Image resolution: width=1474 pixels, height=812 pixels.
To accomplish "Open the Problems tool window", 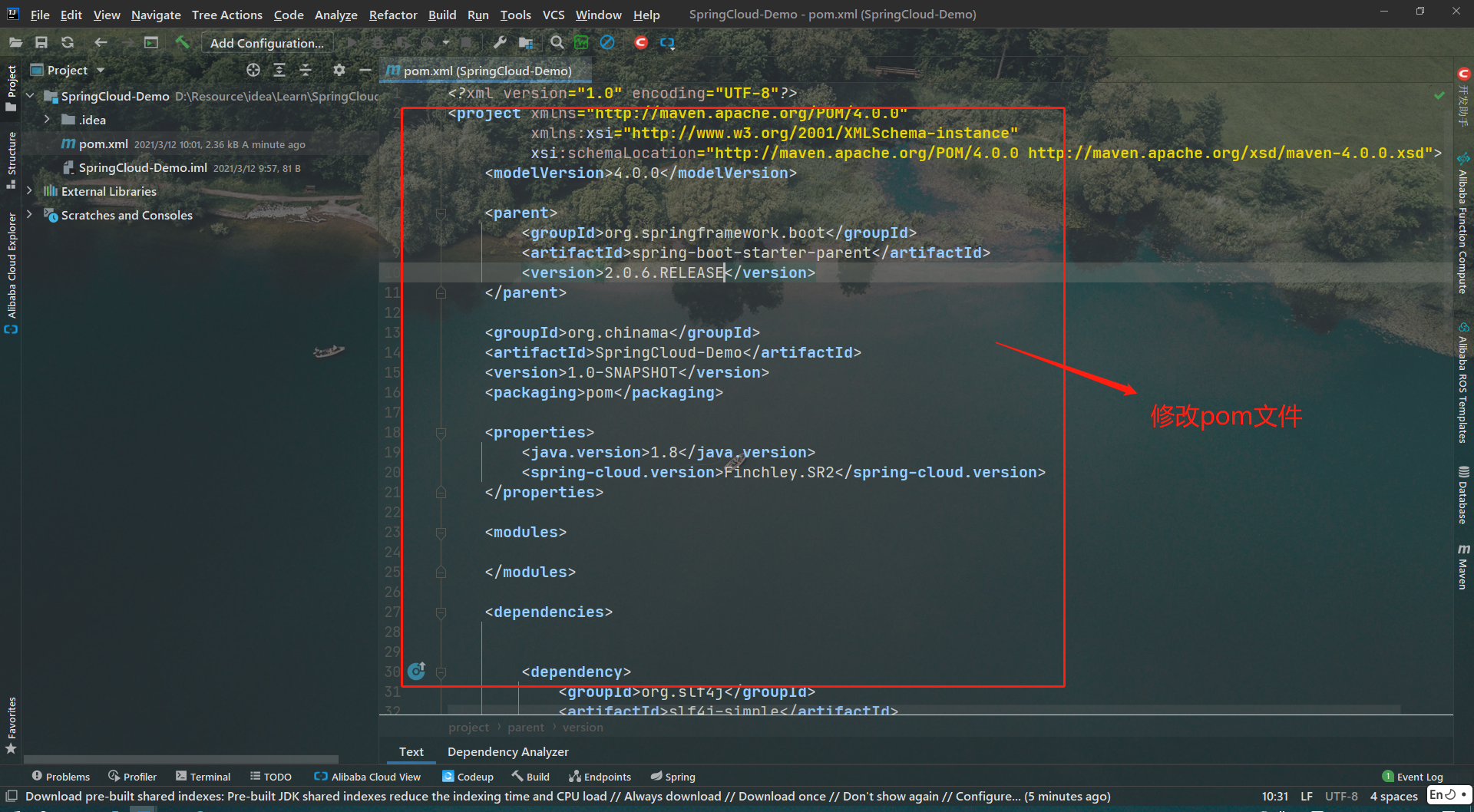I will [61, 777].
